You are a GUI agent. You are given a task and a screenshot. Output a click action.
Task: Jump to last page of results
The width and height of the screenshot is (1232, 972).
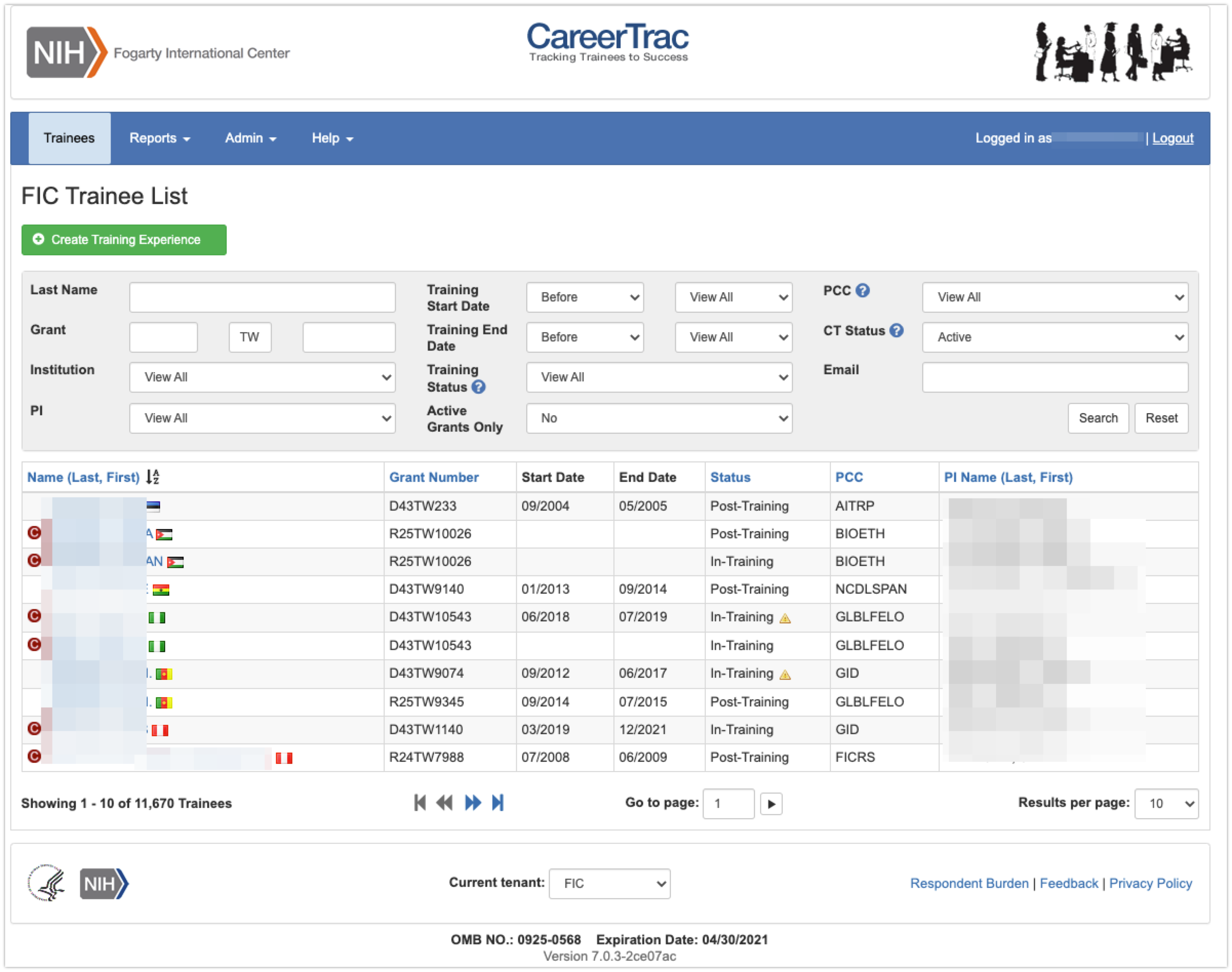tap(498, 803)
